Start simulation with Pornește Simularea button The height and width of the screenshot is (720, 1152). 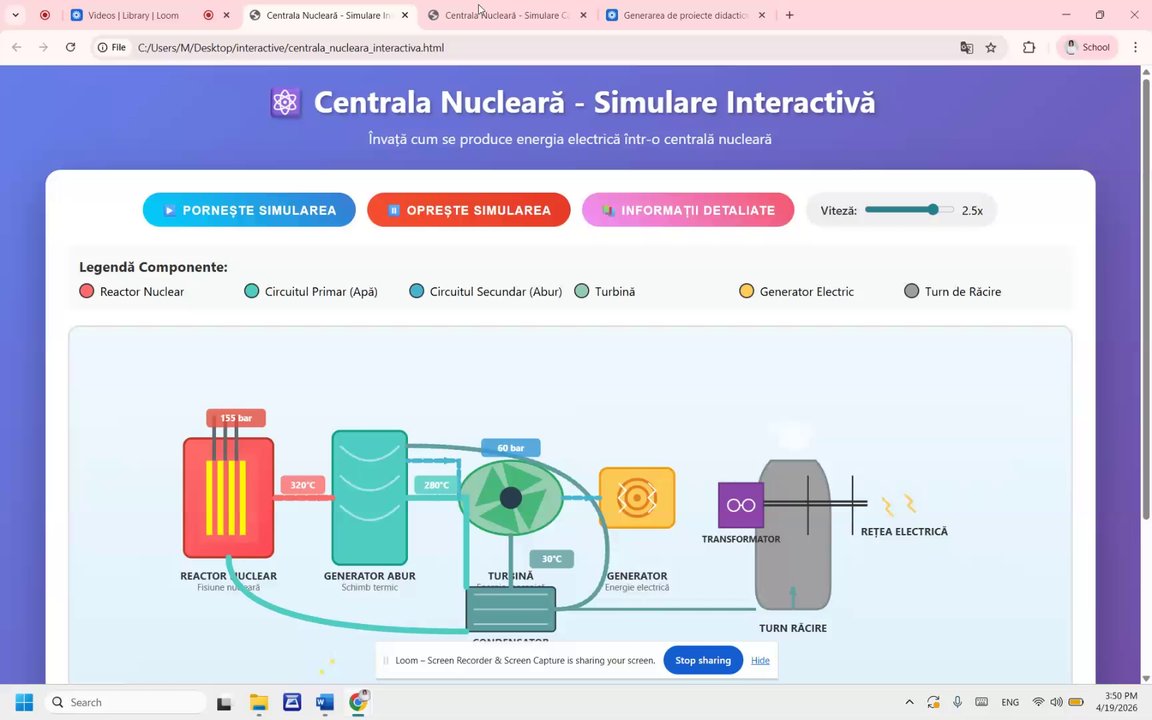(249, 210)
